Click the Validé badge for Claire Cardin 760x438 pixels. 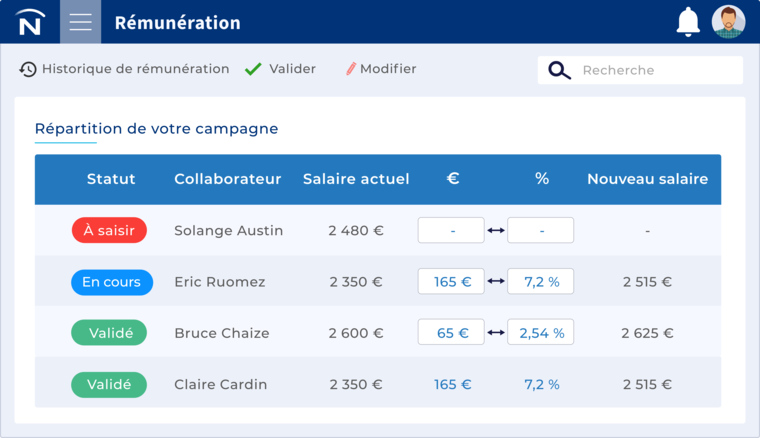tap(109, 384)
